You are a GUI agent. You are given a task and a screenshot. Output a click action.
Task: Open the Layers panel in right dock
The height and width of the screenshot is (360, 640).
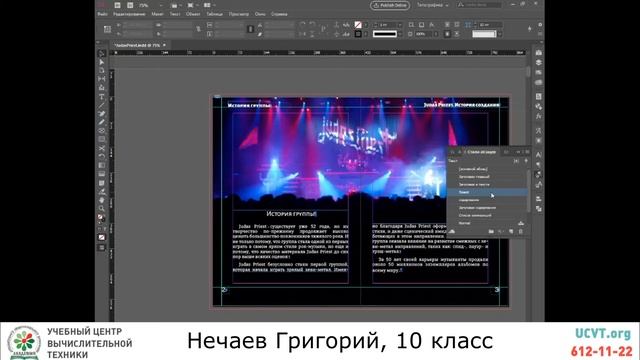click(539, 62)
